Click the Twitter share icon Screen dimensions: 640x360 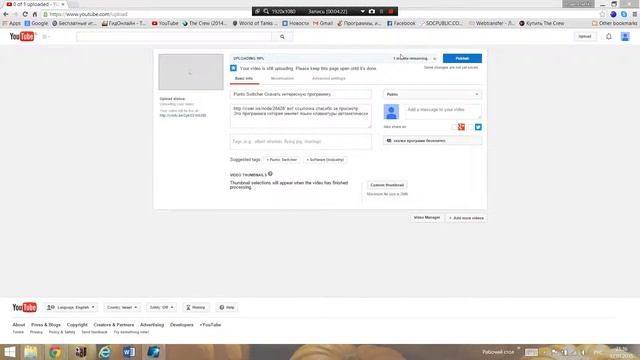pyautogui.click(x=478, y=127)
